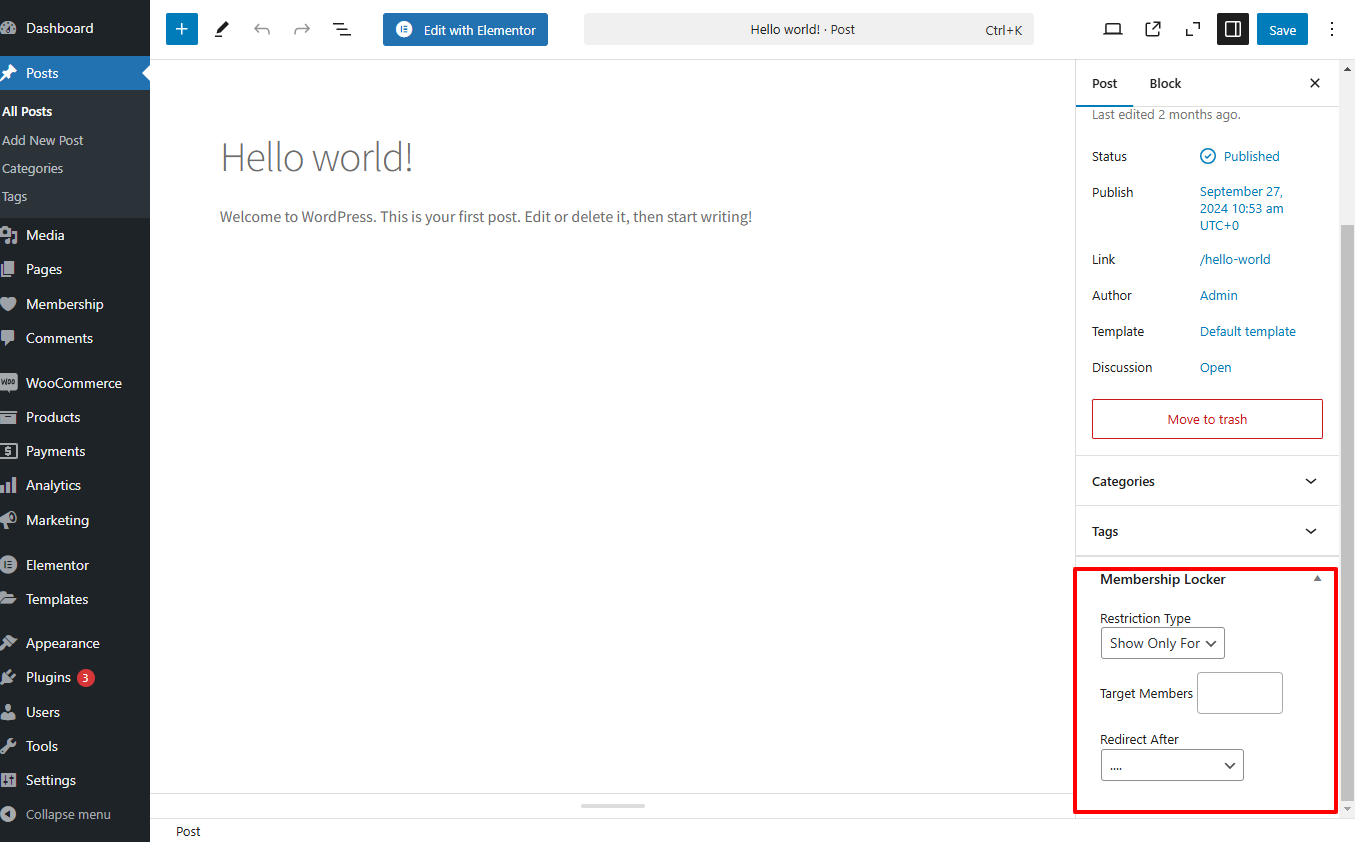Open the three-dot Options menu
1355x842 pixels.
pos(1331,30)
